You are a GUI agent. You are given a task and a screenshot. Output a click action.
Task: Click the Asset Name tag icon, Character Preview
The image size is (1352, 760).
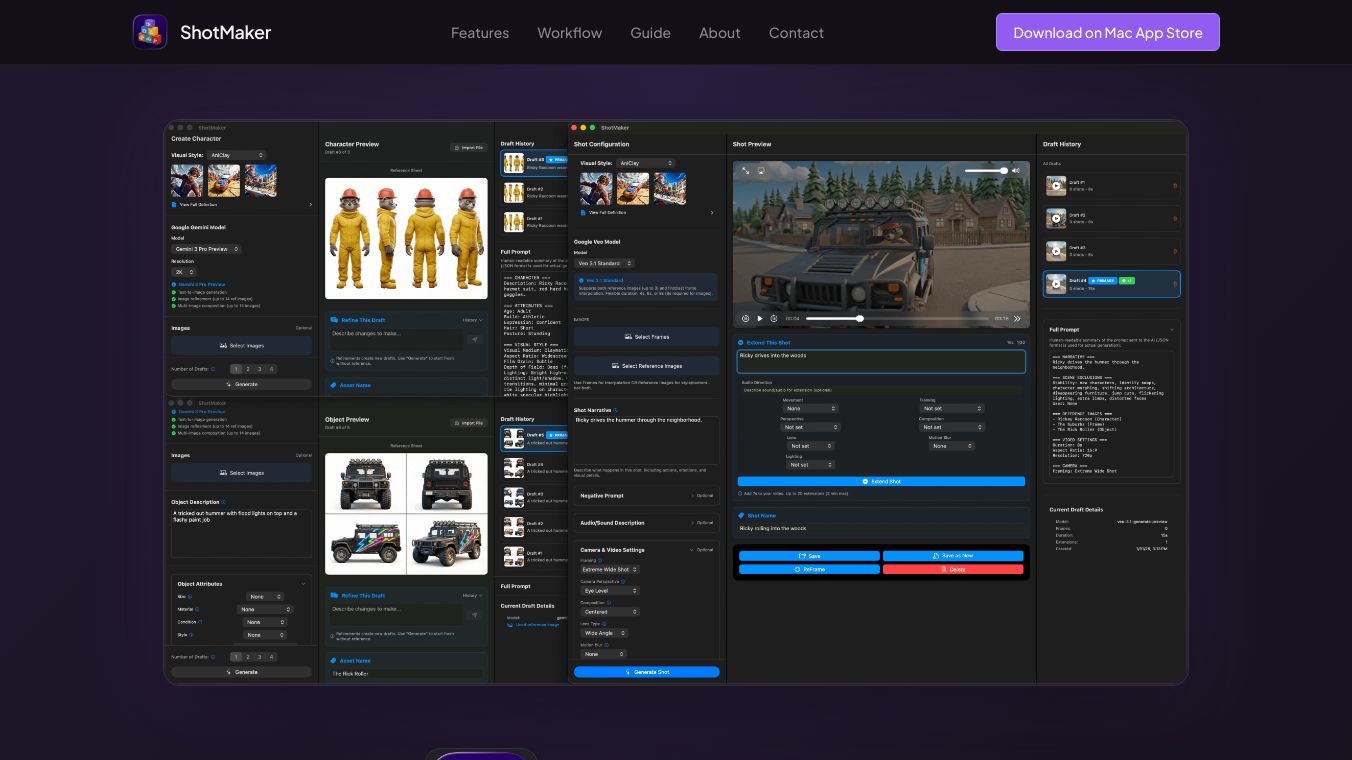coord(333,385)
